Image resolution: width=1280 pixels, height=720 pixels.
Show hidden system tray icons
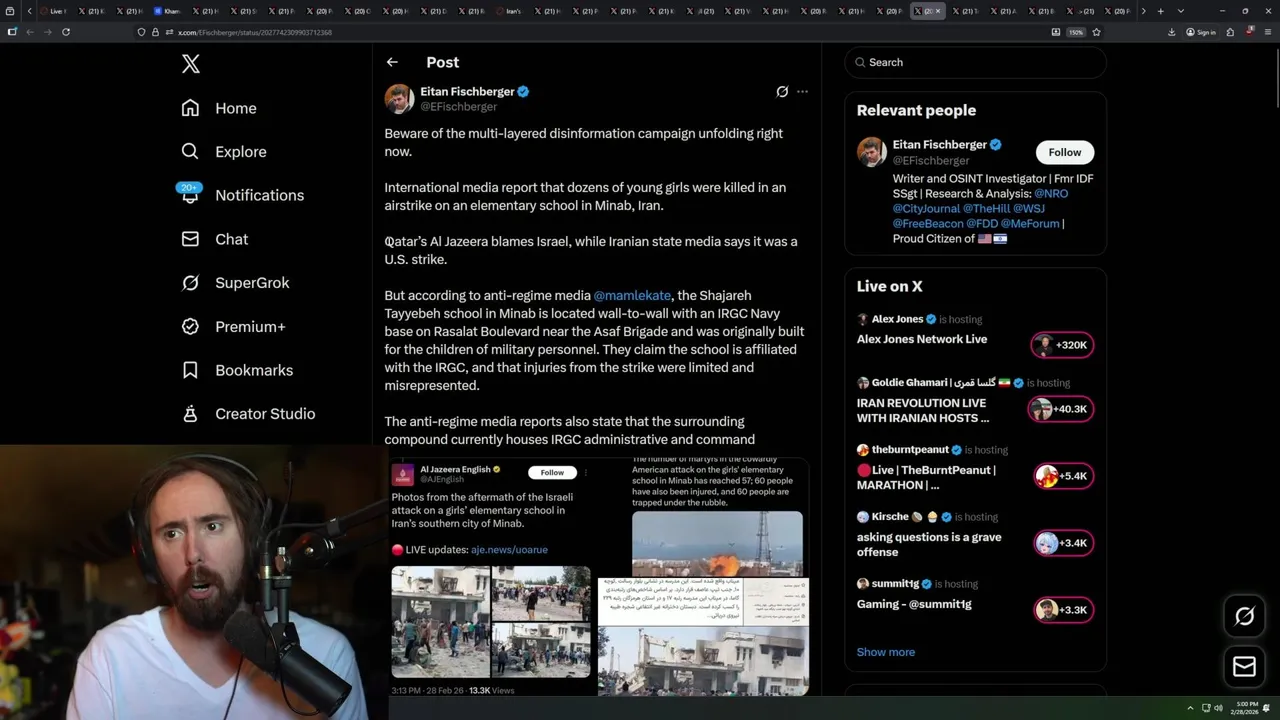1190,708
